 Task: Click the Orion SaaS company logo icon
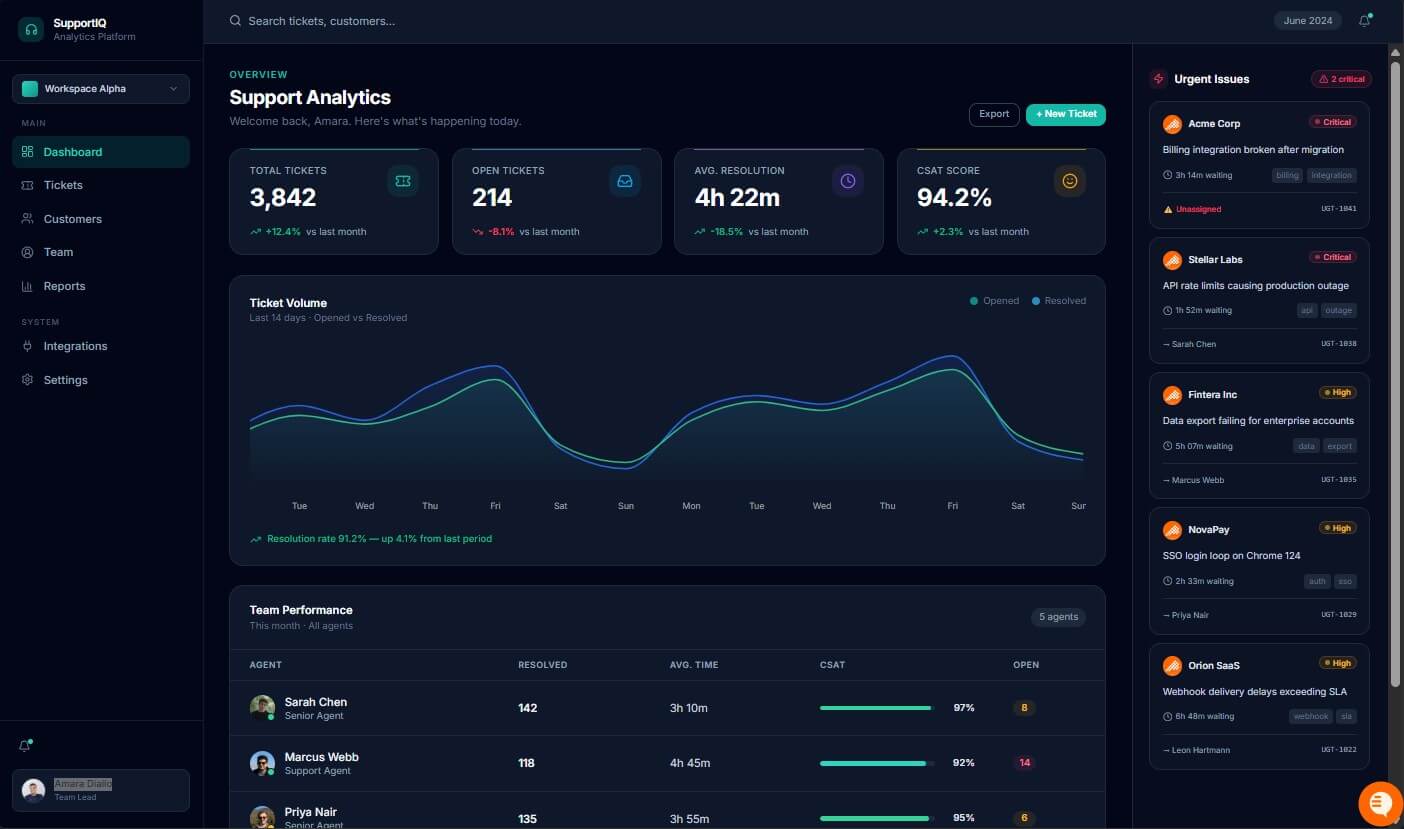click(x=1172, y=666)
